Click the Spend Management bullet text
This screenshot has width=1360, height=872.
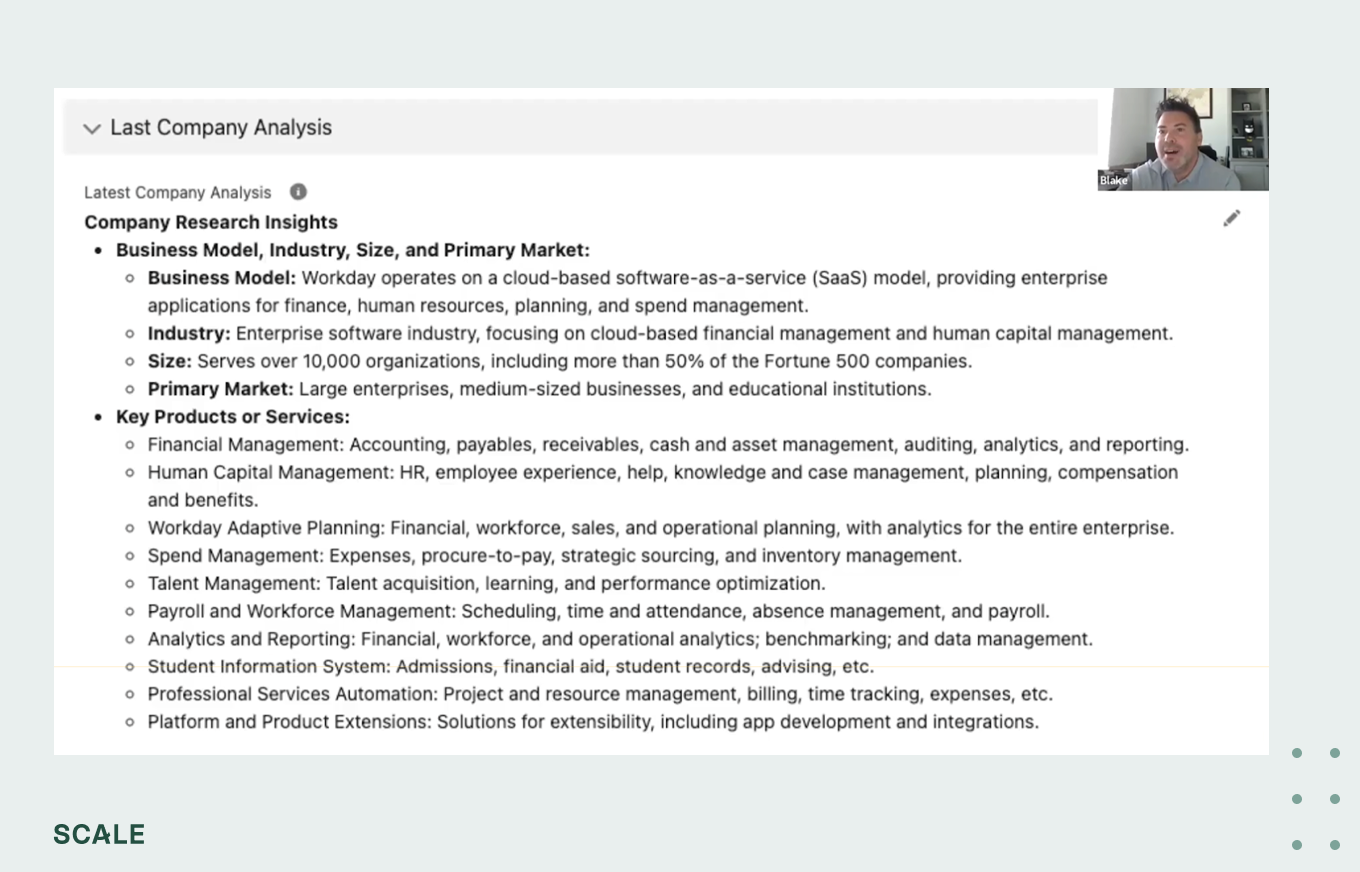554,556
